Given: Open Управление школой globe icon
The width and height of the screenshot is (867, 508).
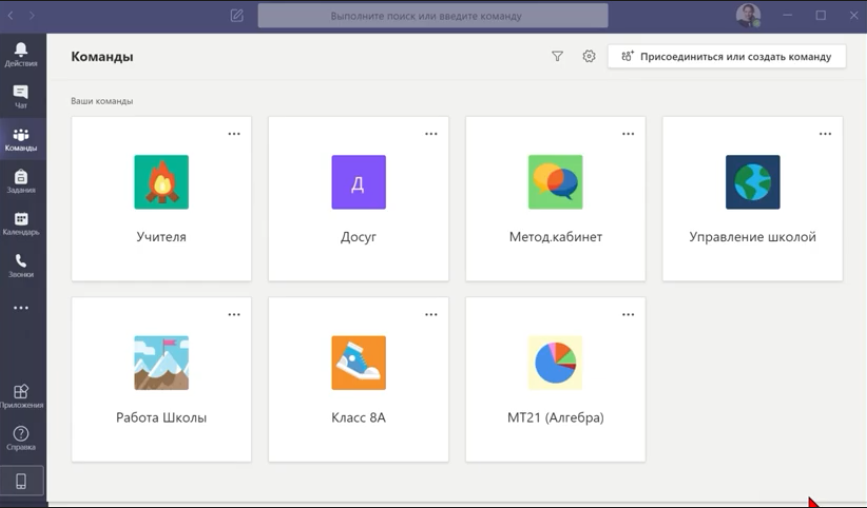Looking at the screenshot, I should 753,182.
